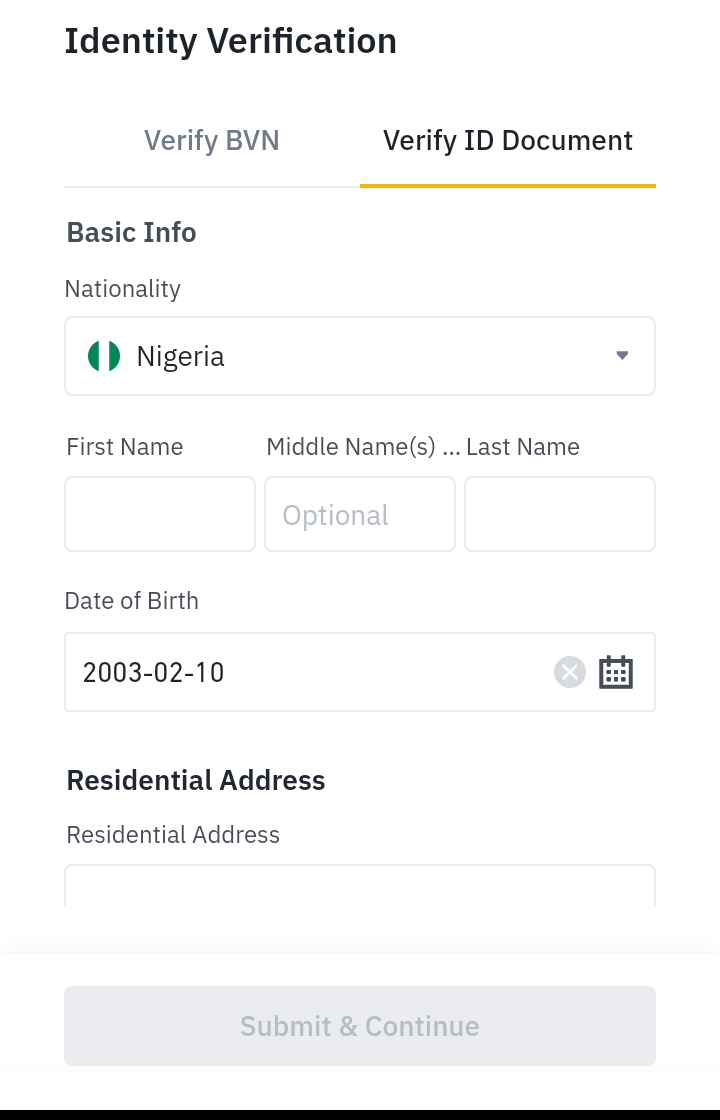
Task: Click the optional Middle Name field
Action: pyautogui.click(x=360, y=514)
